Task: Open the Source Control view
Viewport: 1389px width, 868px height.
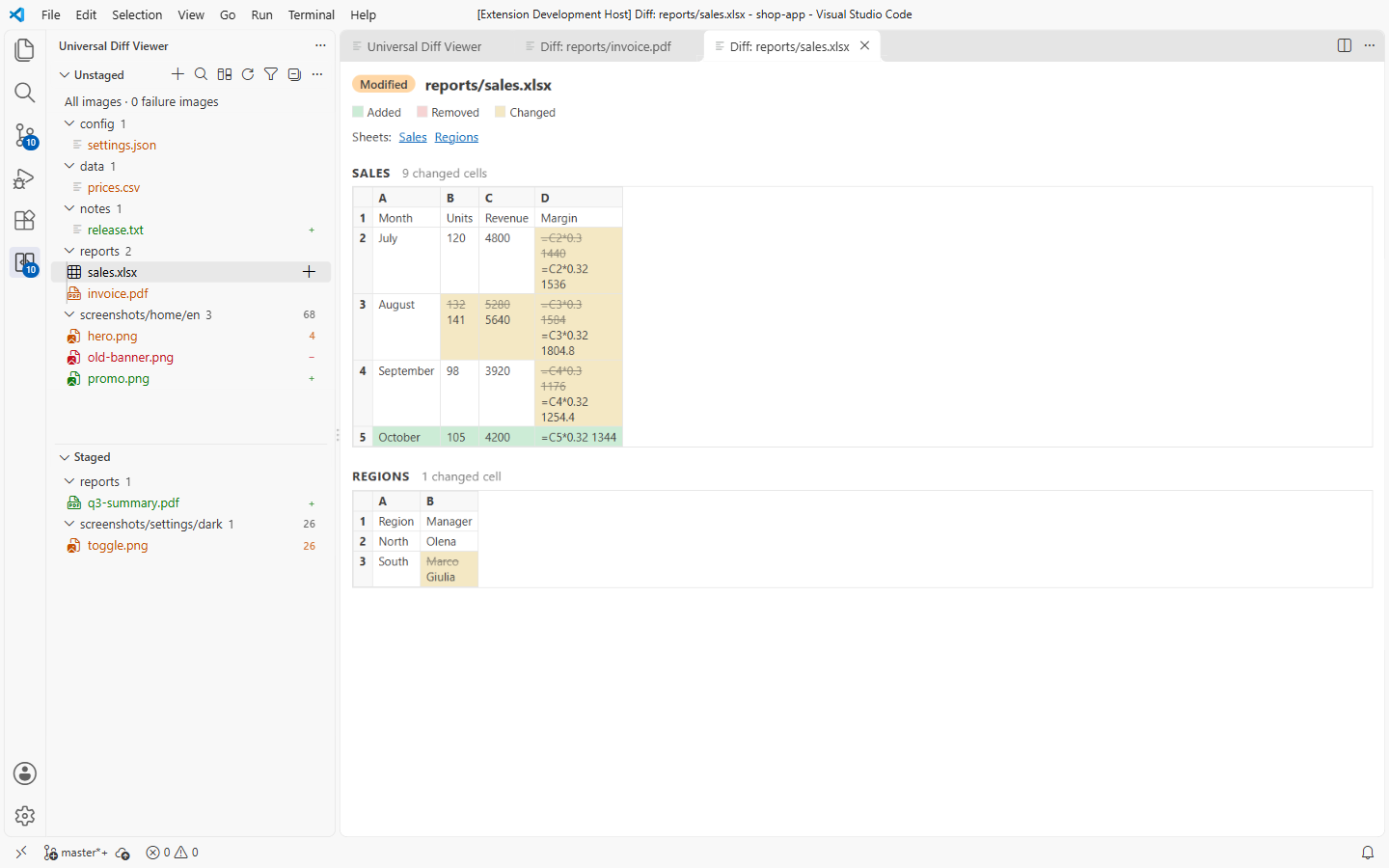Action: point(25,135)
